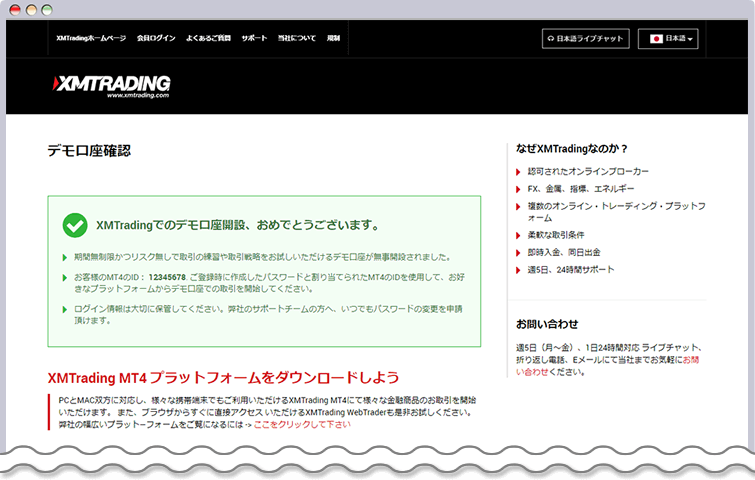Open 当社について menu item

click(297, 38)
